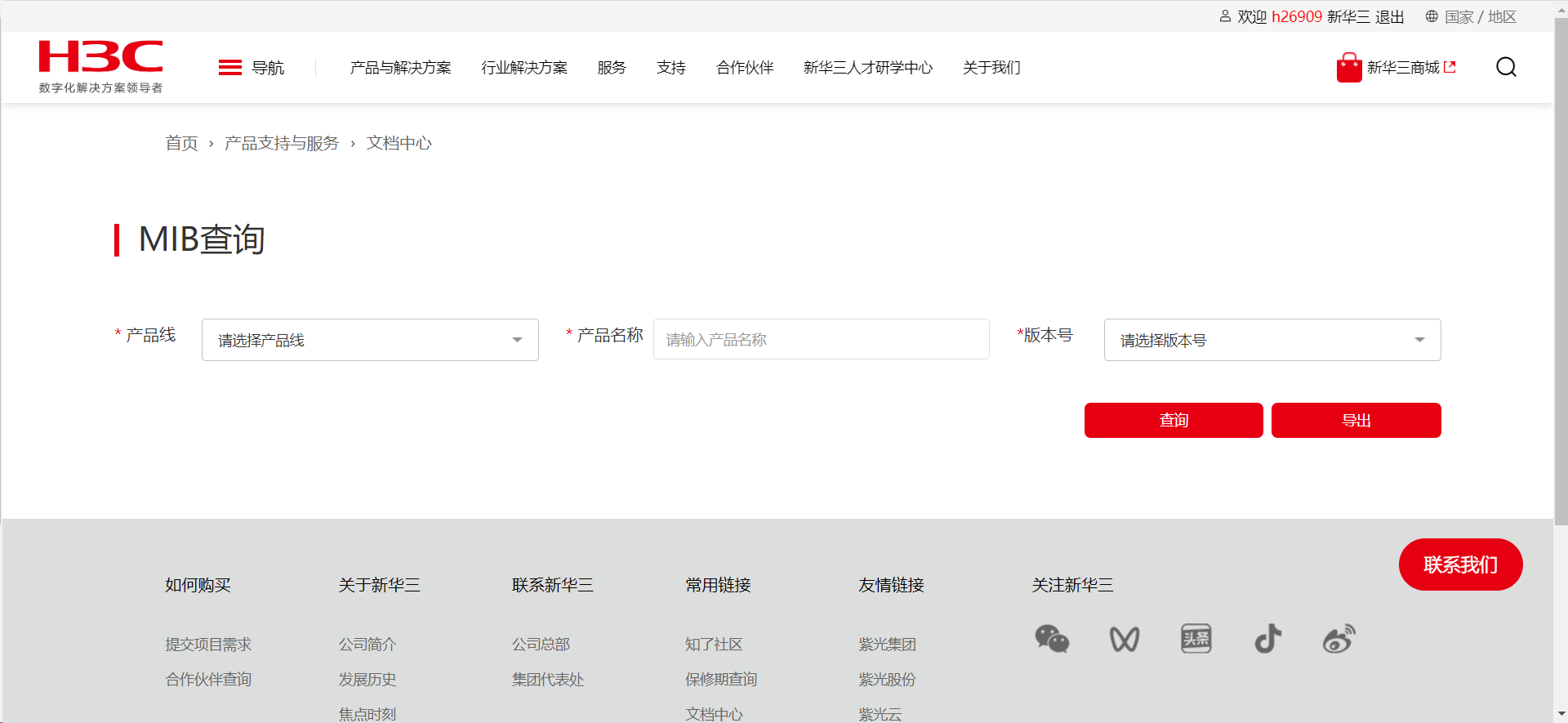Click the red 导出 button
1568x723 pixels.
pos(1356,420)
